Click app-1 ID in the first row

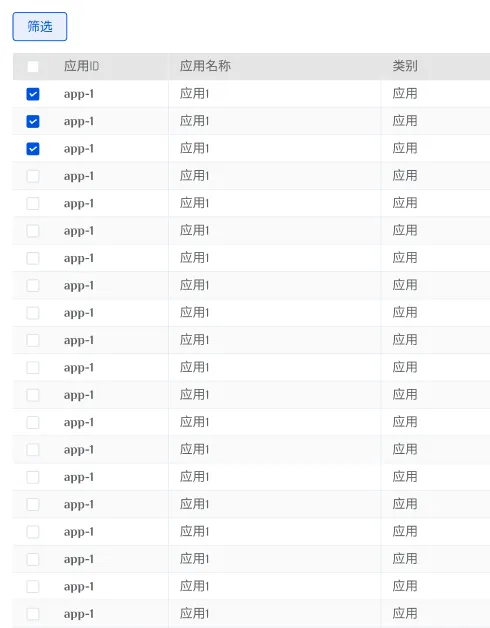pyautogui.click(x=79, y=95)
